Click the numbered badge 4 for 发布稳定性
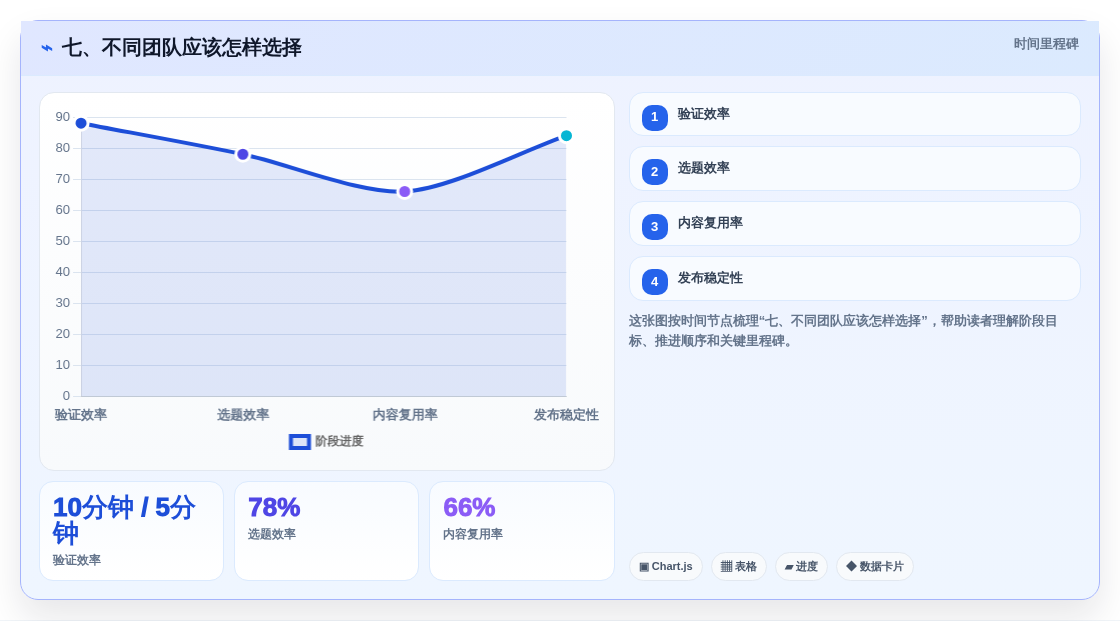Viewport: 1120px width, 621px height. click(x=654, y=282)
